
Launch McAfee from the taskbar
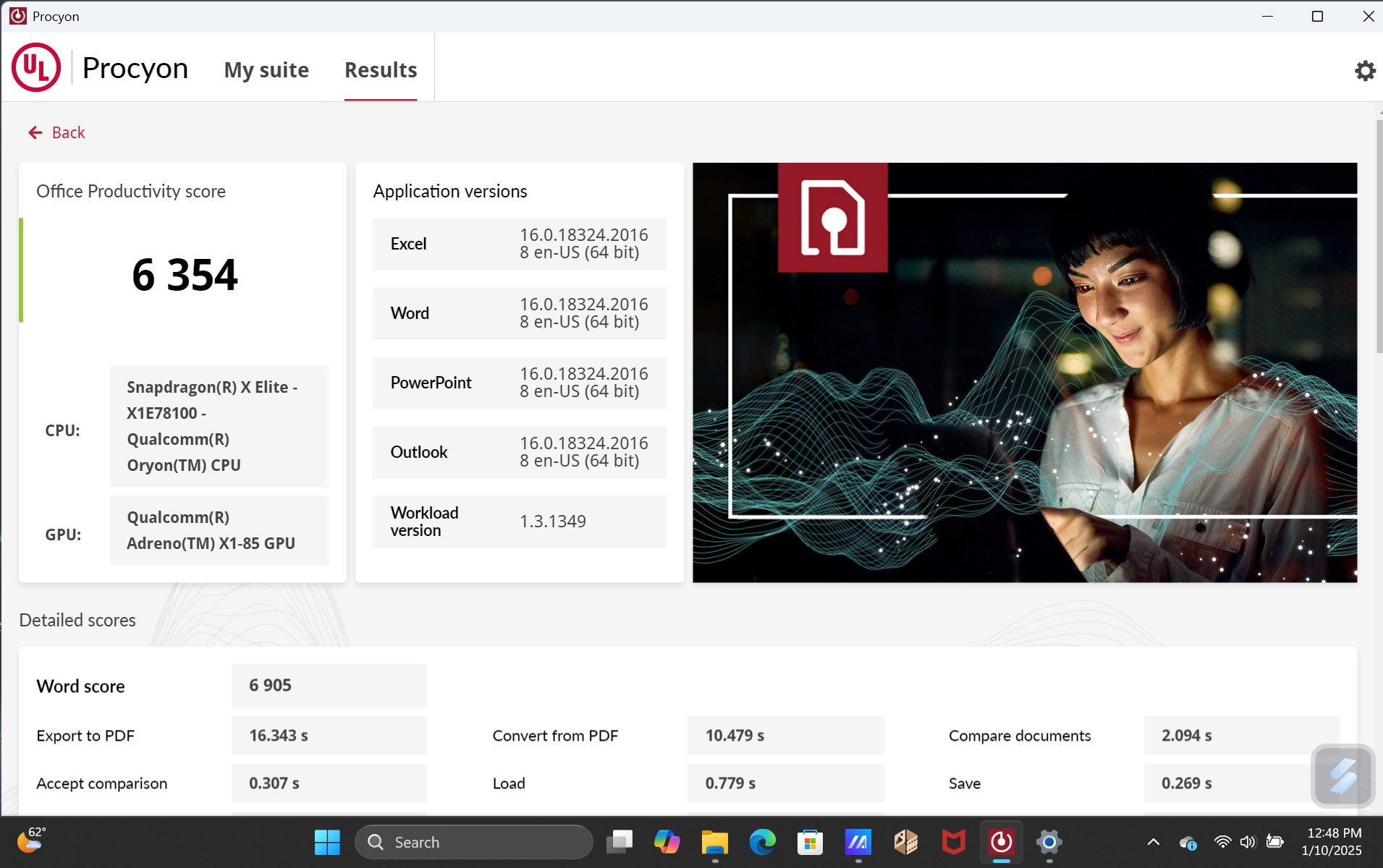(953, 842)
